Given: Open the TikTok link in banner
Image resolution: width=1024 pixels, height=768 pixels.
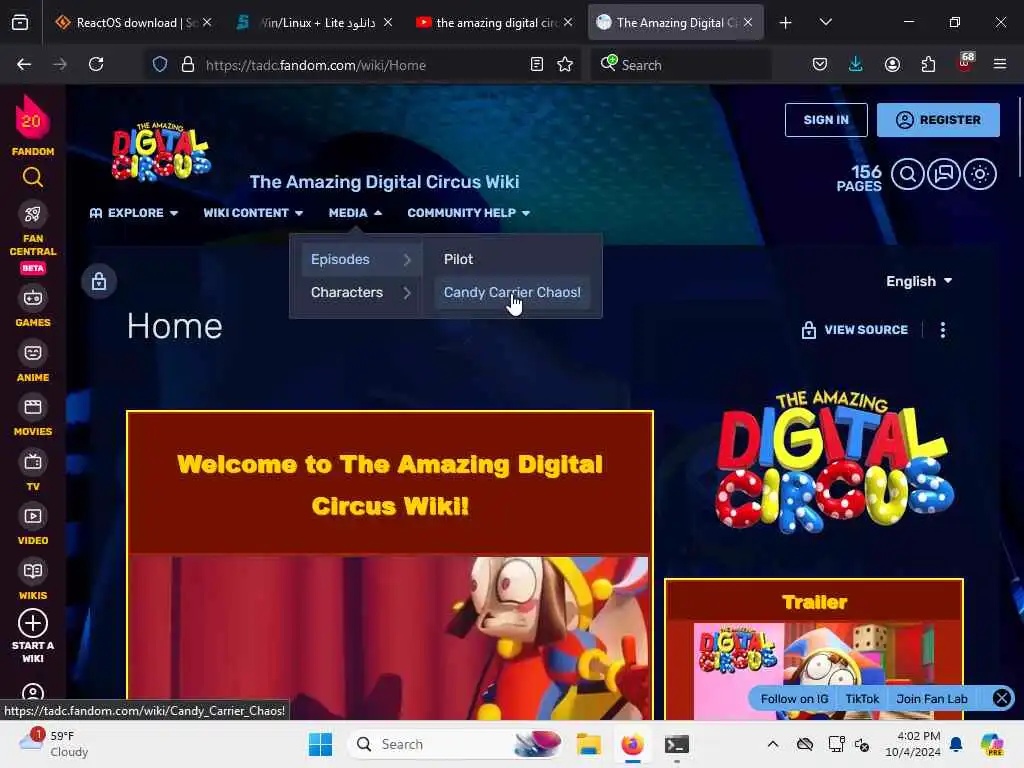Looking at the screenshot, I should click(x=862, y=699).
